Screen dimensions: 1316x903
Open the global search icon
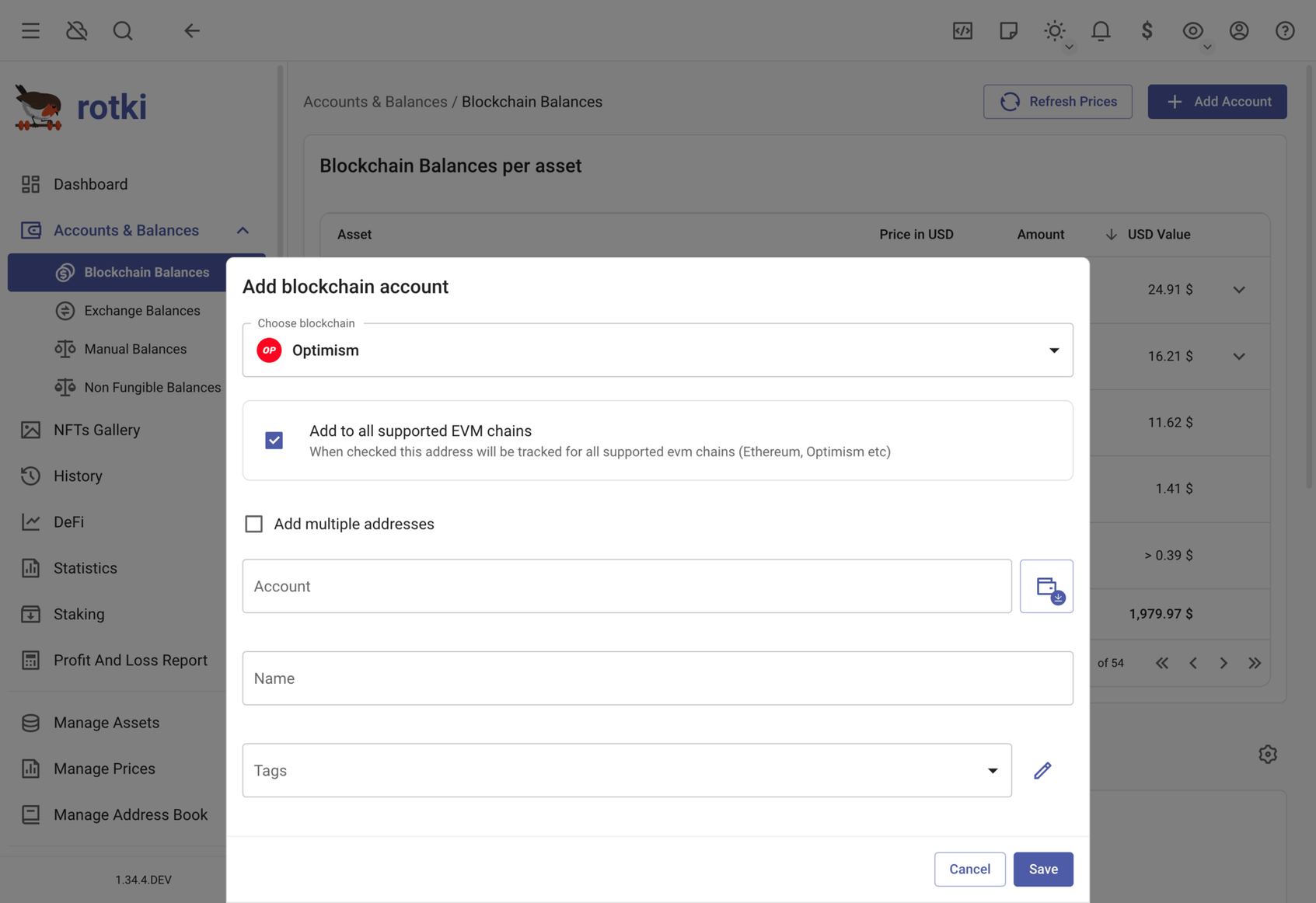(x=123, y=30)
